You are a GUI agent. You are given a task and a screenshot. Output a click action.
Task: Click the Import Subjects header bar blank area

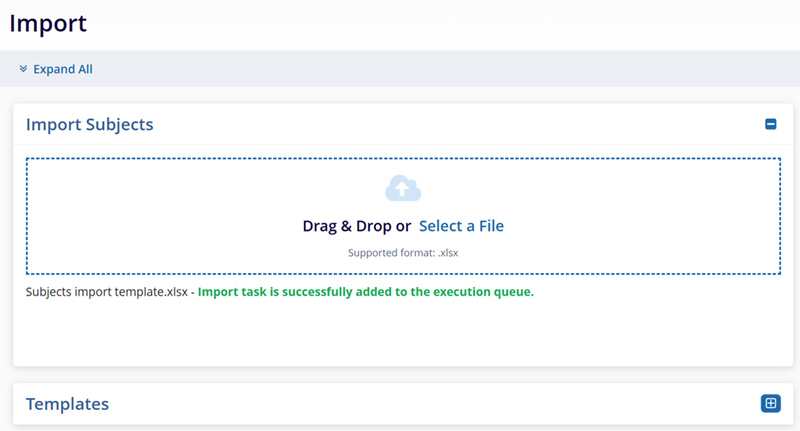point(450,124)
